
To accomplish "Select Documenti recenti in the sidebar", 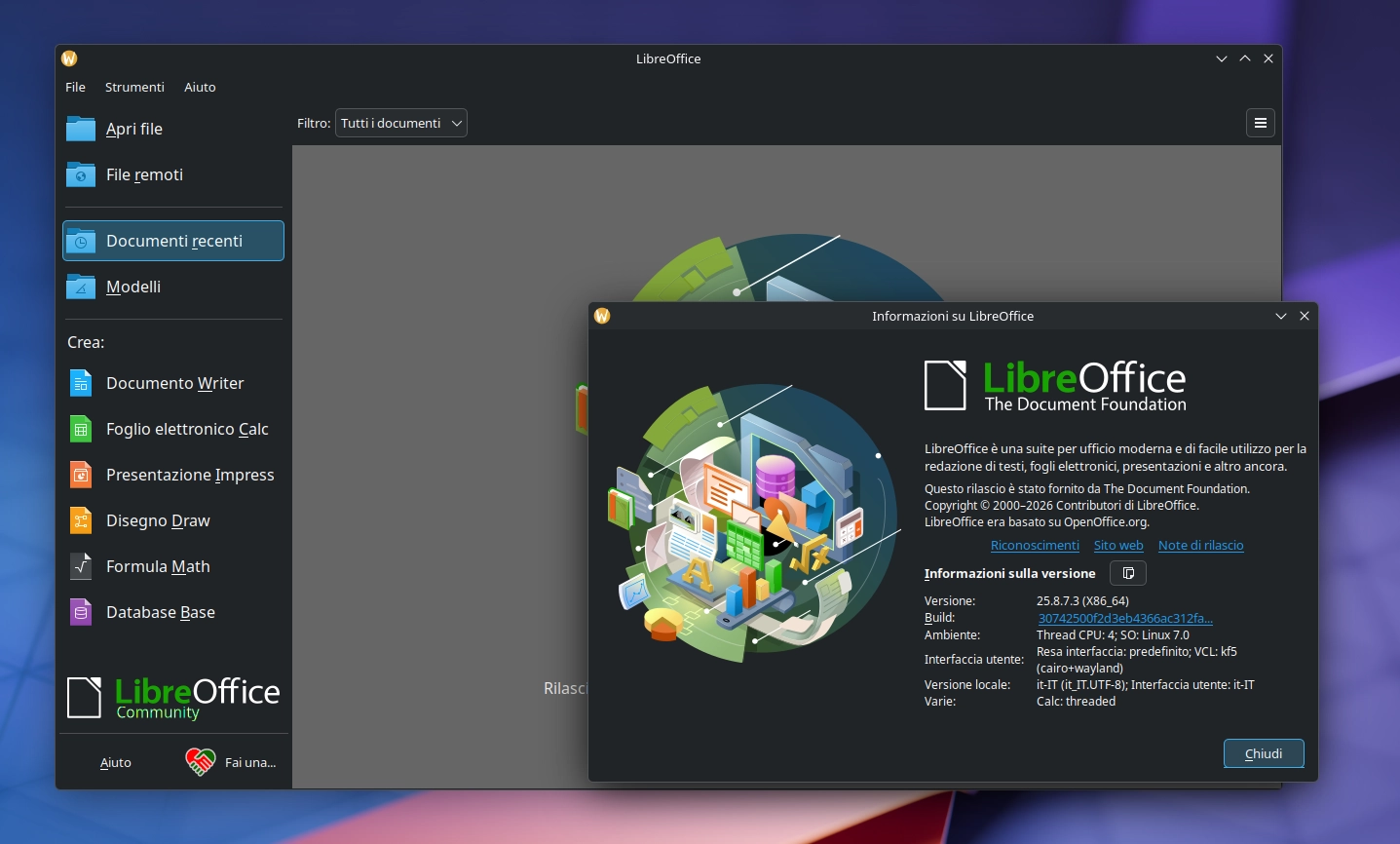I will pos(173,241).
